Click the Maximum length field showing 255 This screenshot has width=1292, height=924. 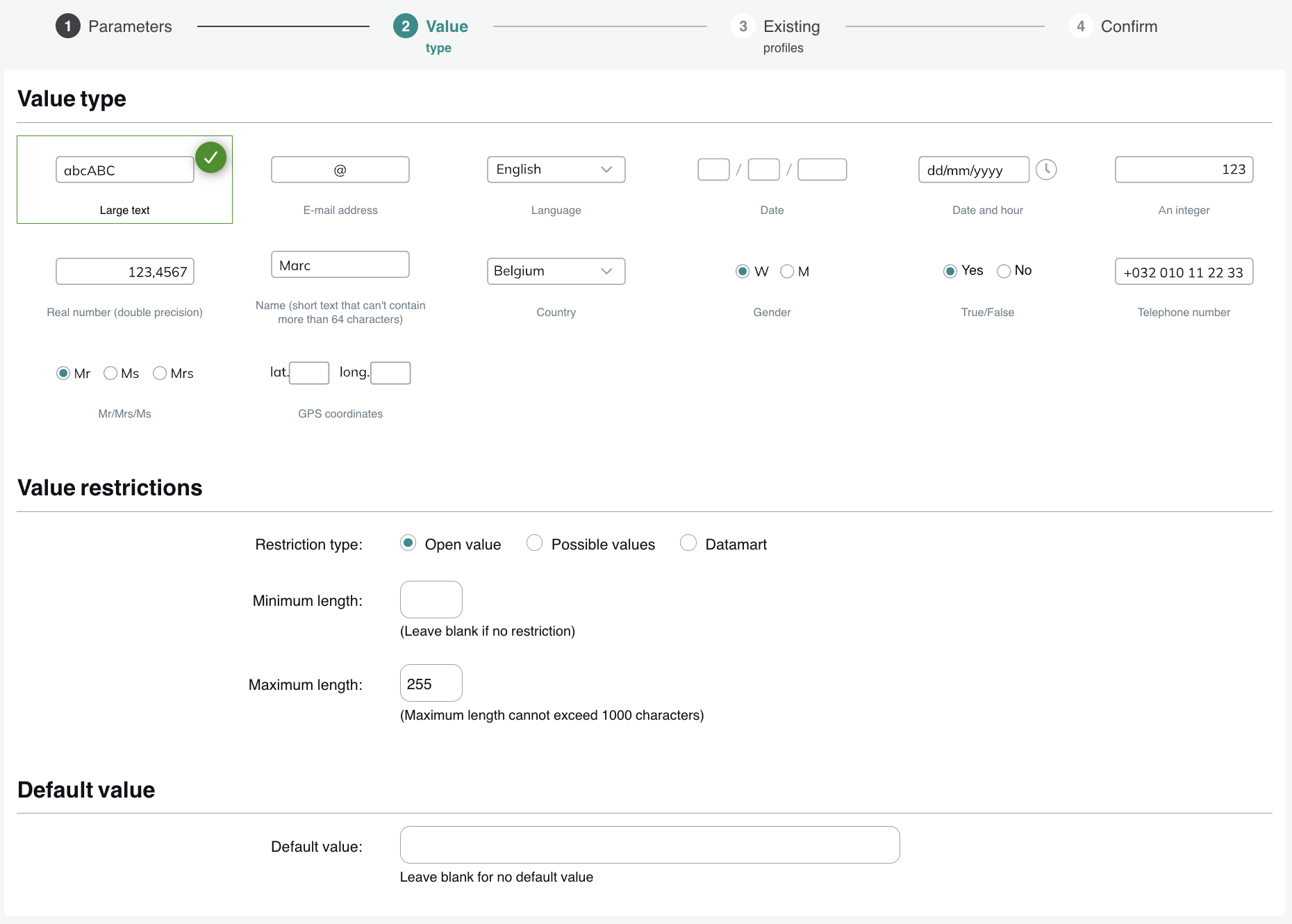(431, 683)
